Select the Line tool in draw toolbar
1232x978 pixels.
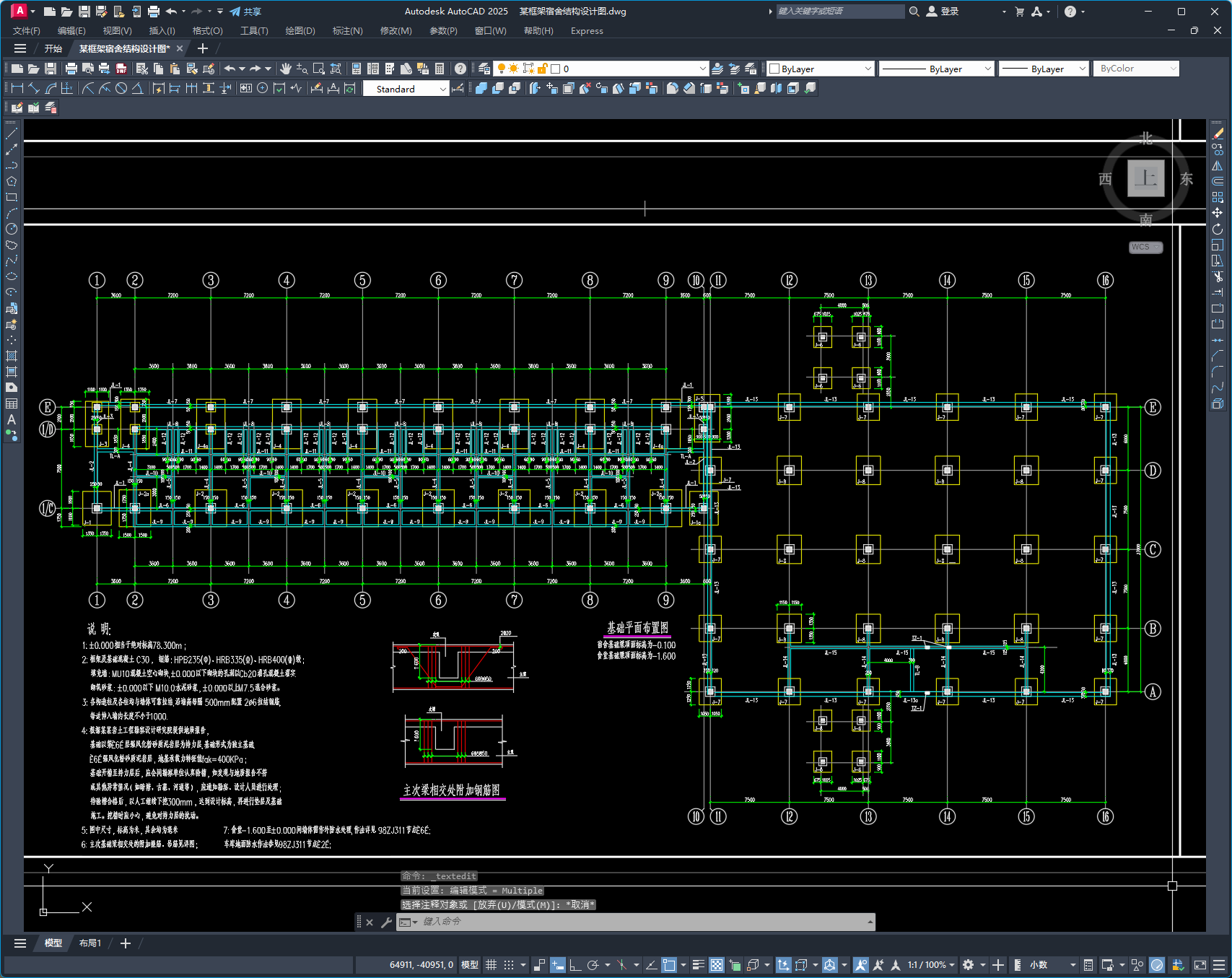tap(12, 134)
